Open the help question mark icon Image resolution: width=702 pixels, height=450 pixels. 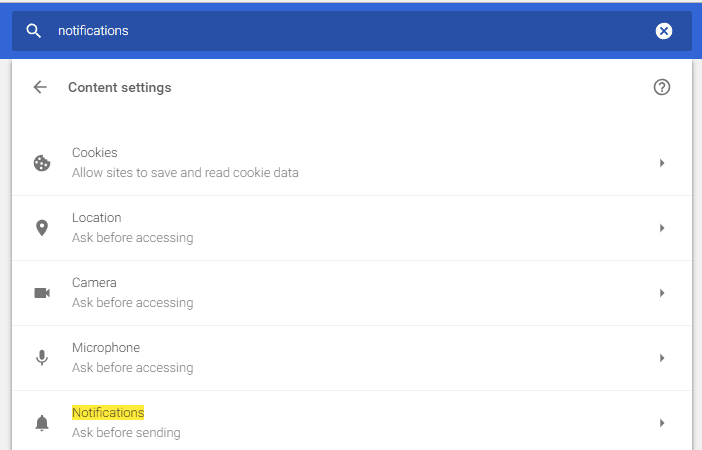click(661, 87)
